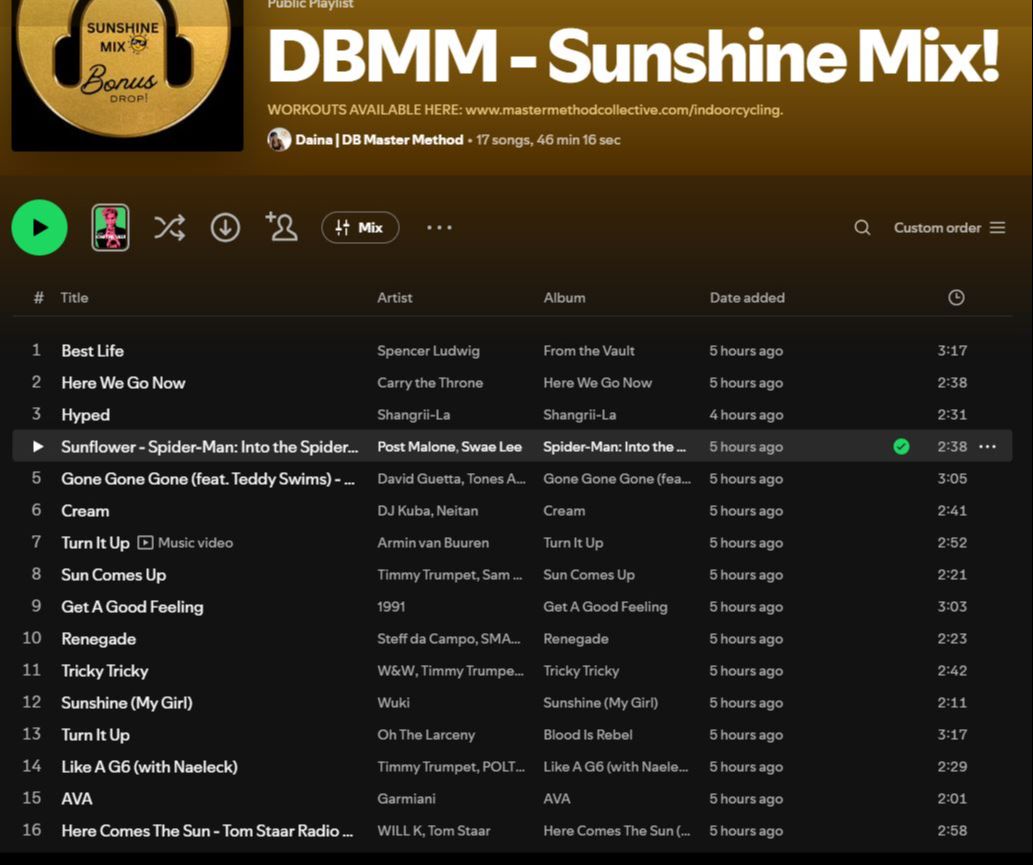Open artist 1991
The image size is (1033, 865).
pos(391,607)
